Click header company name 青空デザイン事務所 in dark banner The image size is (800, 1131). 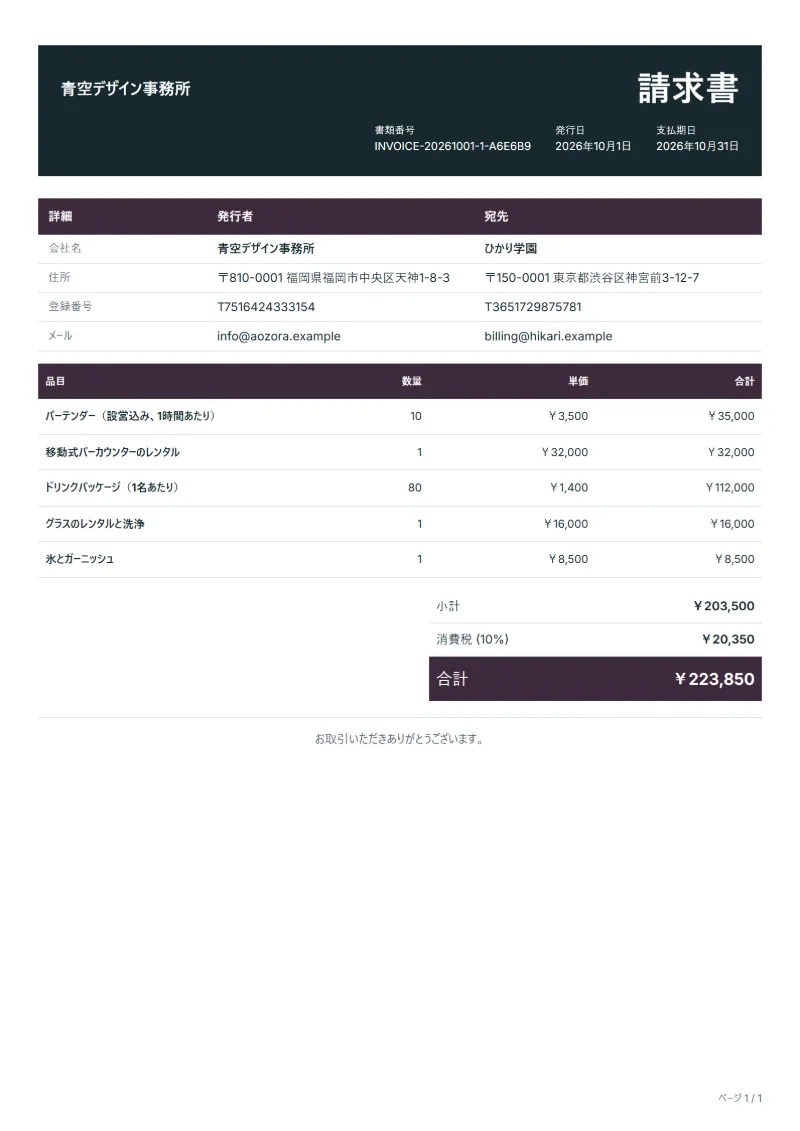pyautogui.click(x=126, y=89)
